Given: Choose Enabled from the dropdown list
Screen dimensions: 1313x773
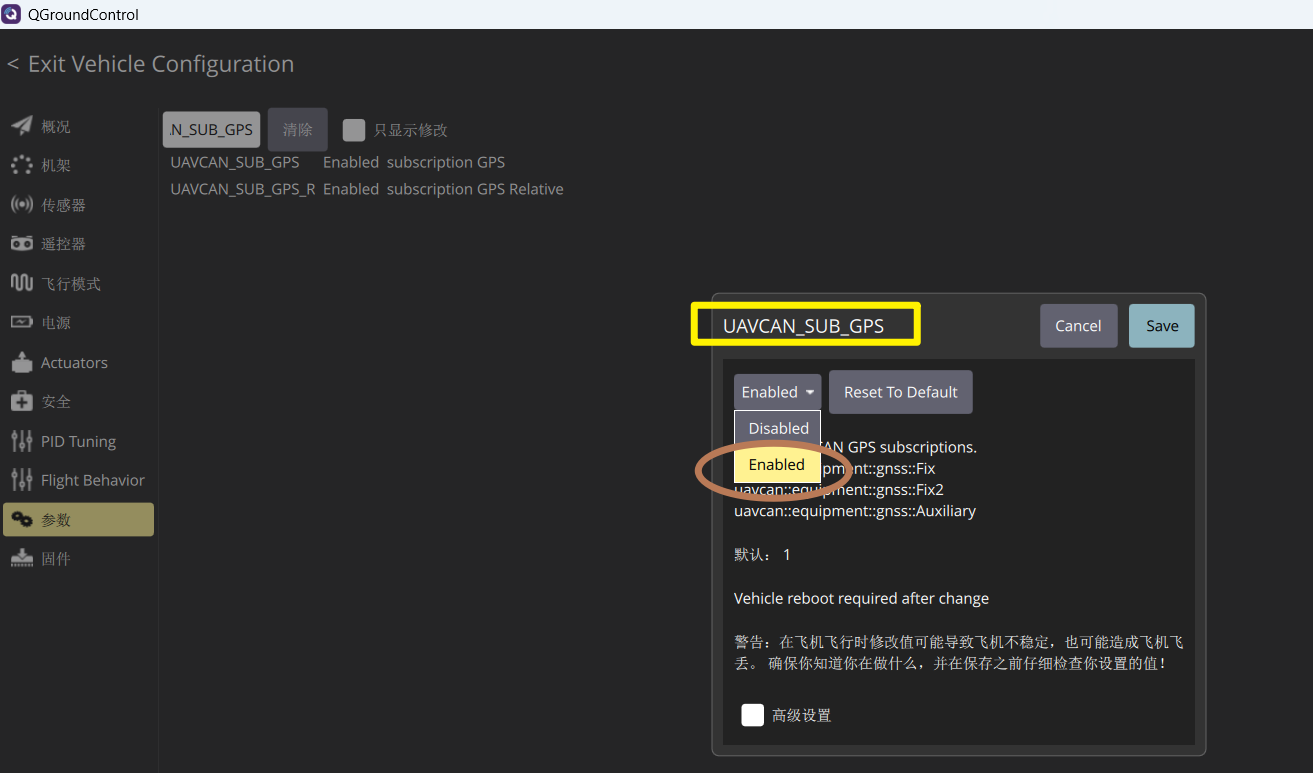Looking at the screenshot, I should tap(777, 464).
